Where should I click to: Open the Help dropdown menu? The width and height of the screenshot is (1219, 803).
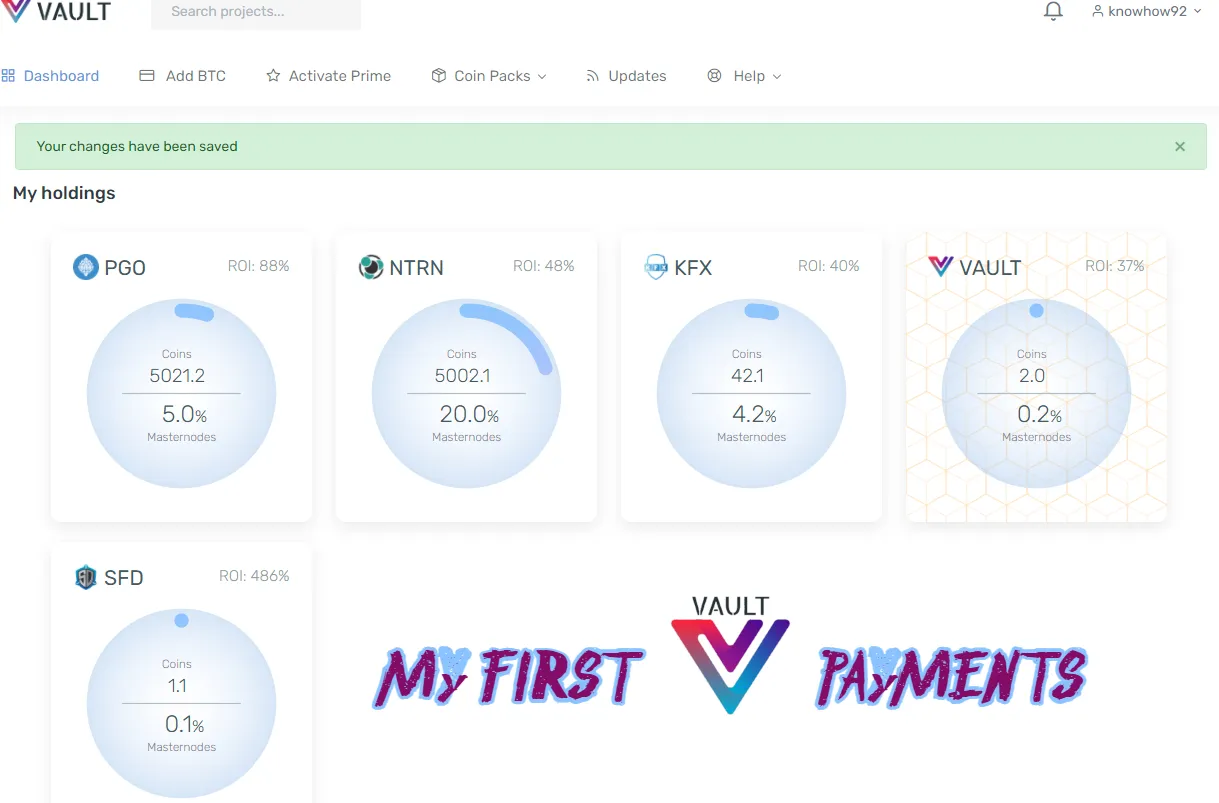click(744, 76)
